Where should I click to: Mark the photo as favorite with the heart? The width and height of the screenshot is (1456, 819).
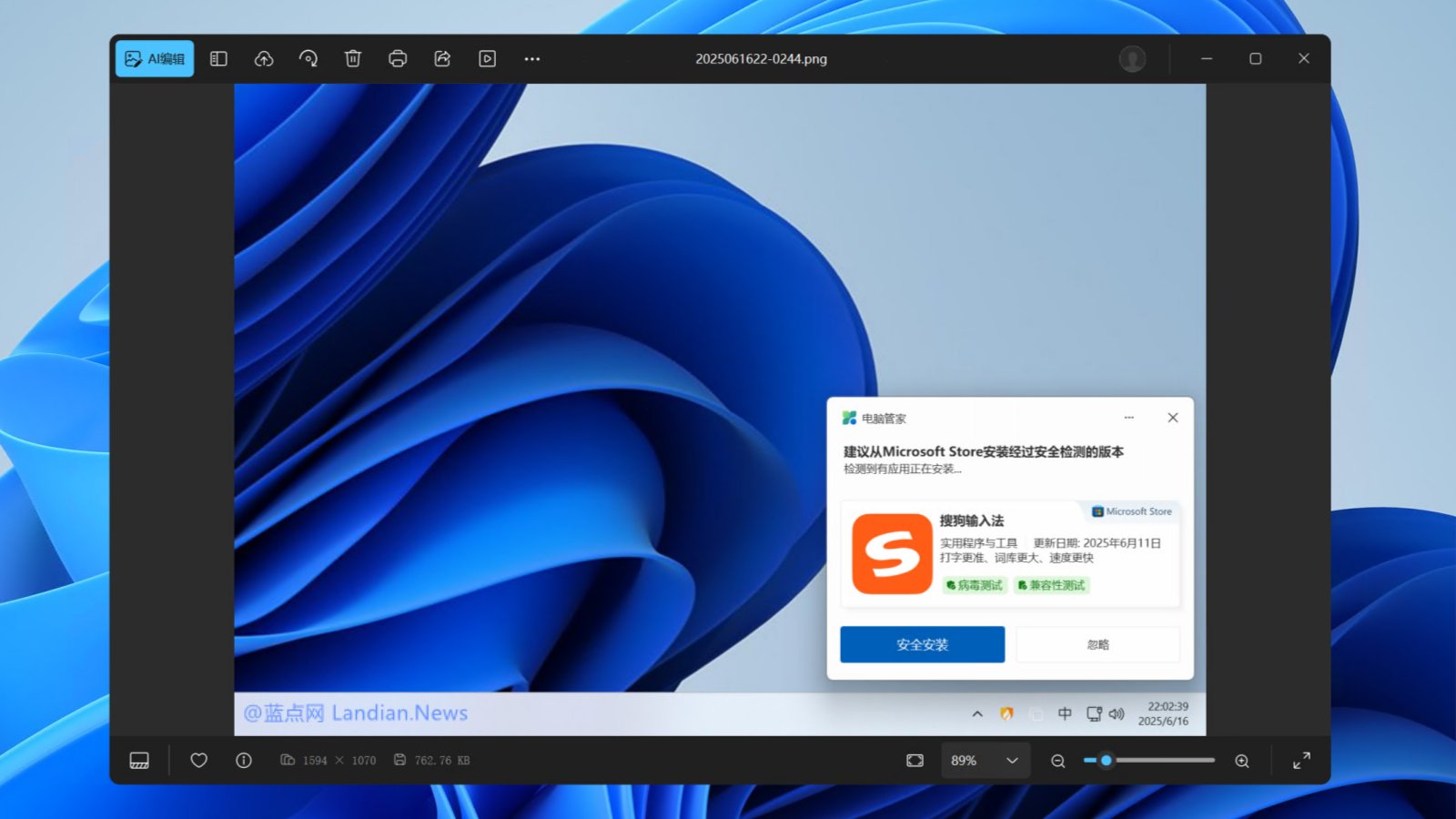198,761
